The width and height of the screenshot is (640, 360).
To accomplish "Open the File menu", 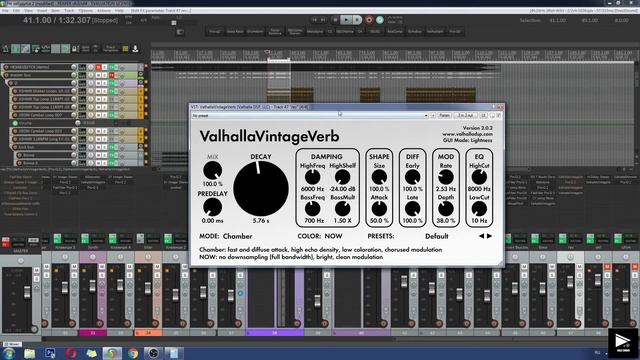I will [x=5, y=11].
